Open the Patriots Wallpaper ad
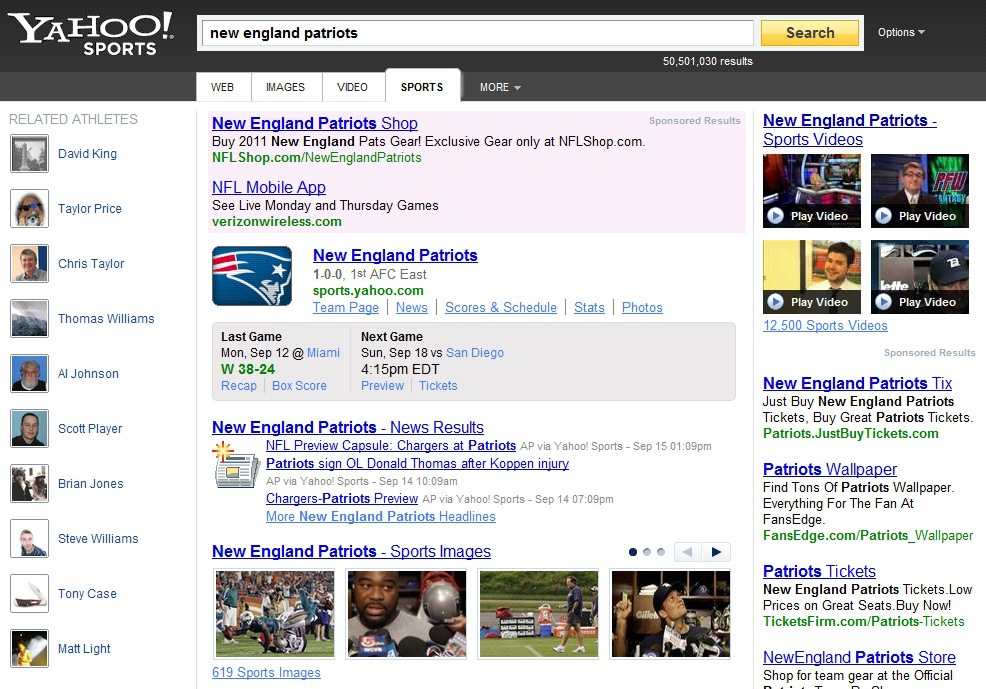 (x=829, y=470)
